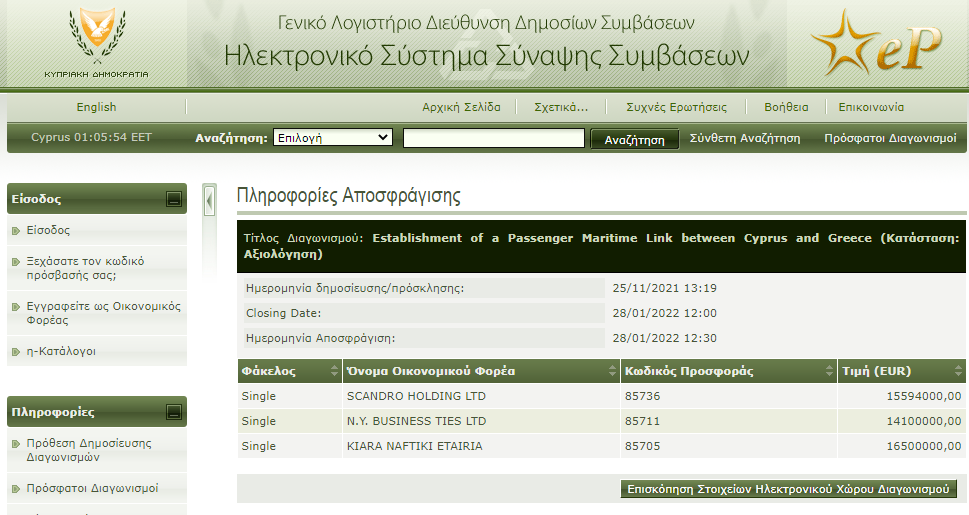The width and height of the screenshot is (969, 515).
Task: Open the Επιλογή search category dropdown
Action: (x=332, y=138)
